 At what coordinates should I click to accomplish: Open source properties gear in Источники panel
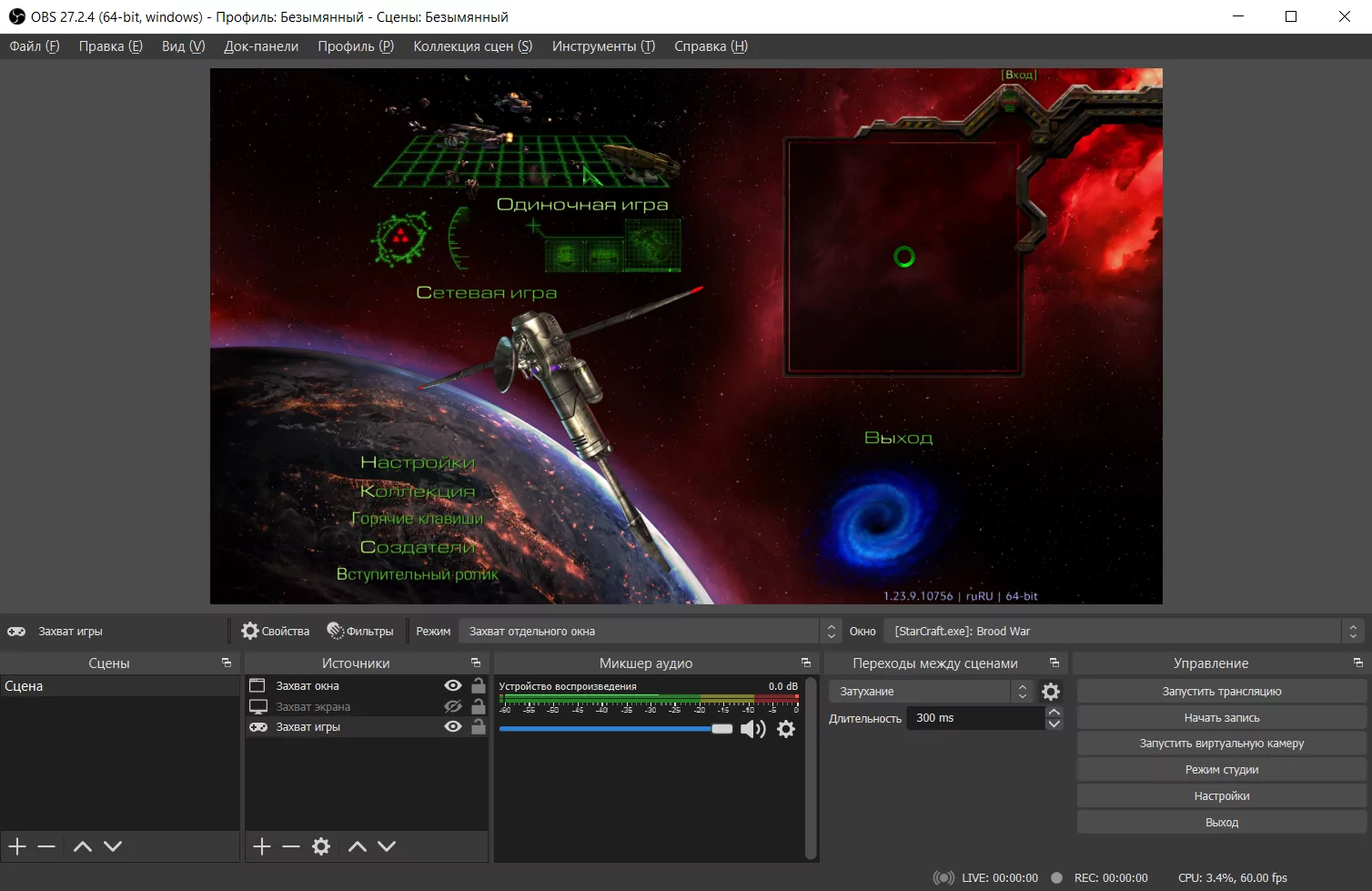(x=321, y=846)
